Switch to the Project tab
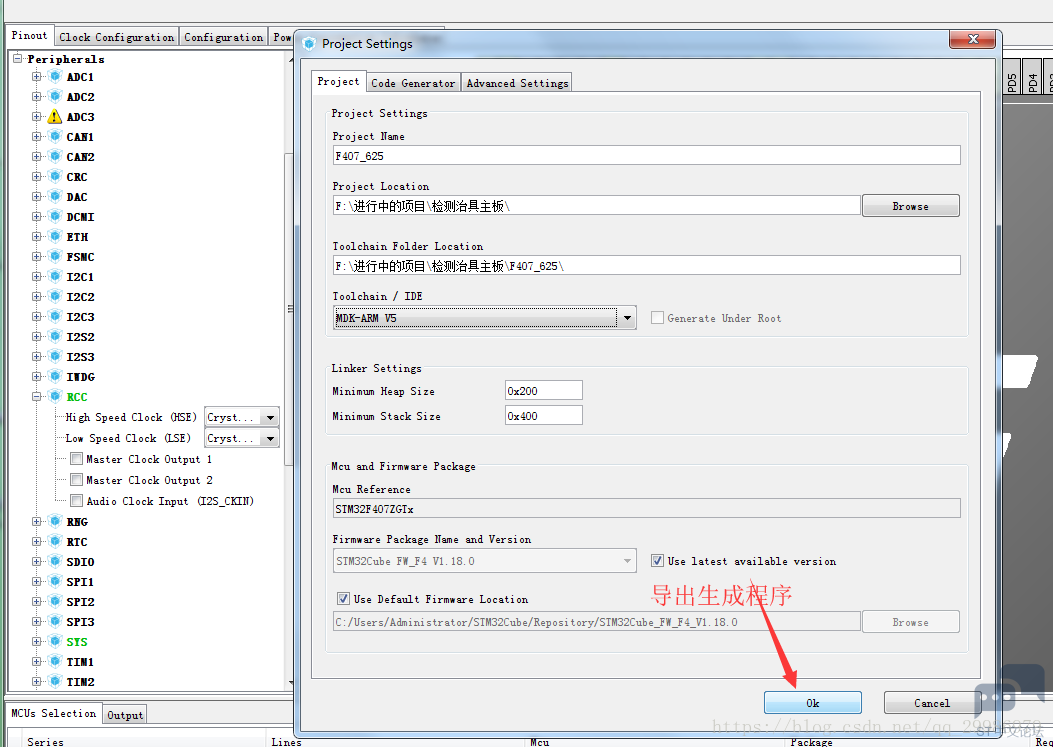1053x747 pixels. (338, 81)
